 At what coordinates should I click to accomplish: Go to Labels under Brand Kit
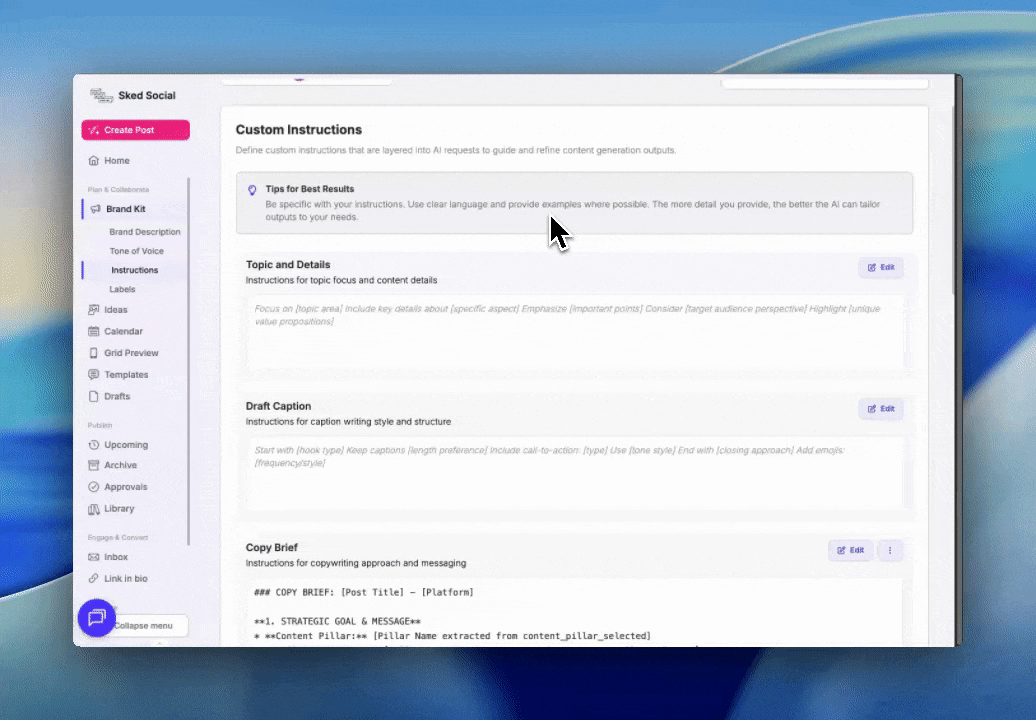point(122,289)
